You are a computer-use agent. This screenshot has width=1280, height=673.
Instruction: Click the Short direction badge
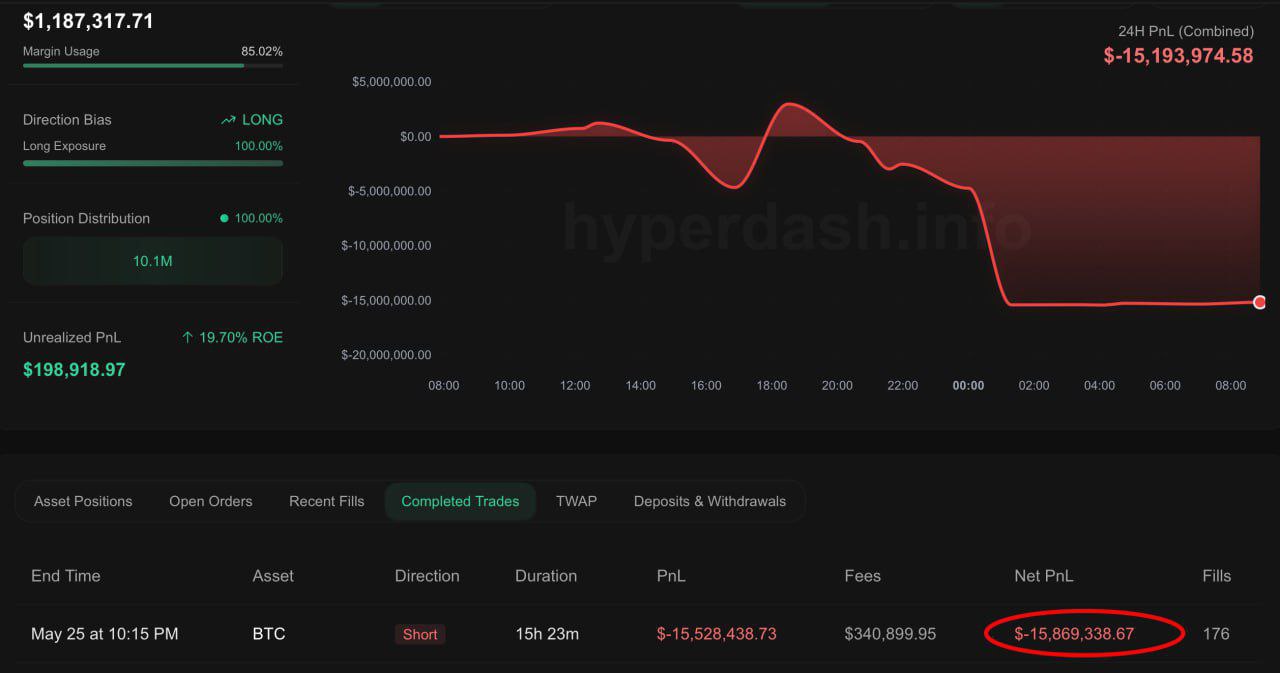pyautogui.click(x=420, y=634)
